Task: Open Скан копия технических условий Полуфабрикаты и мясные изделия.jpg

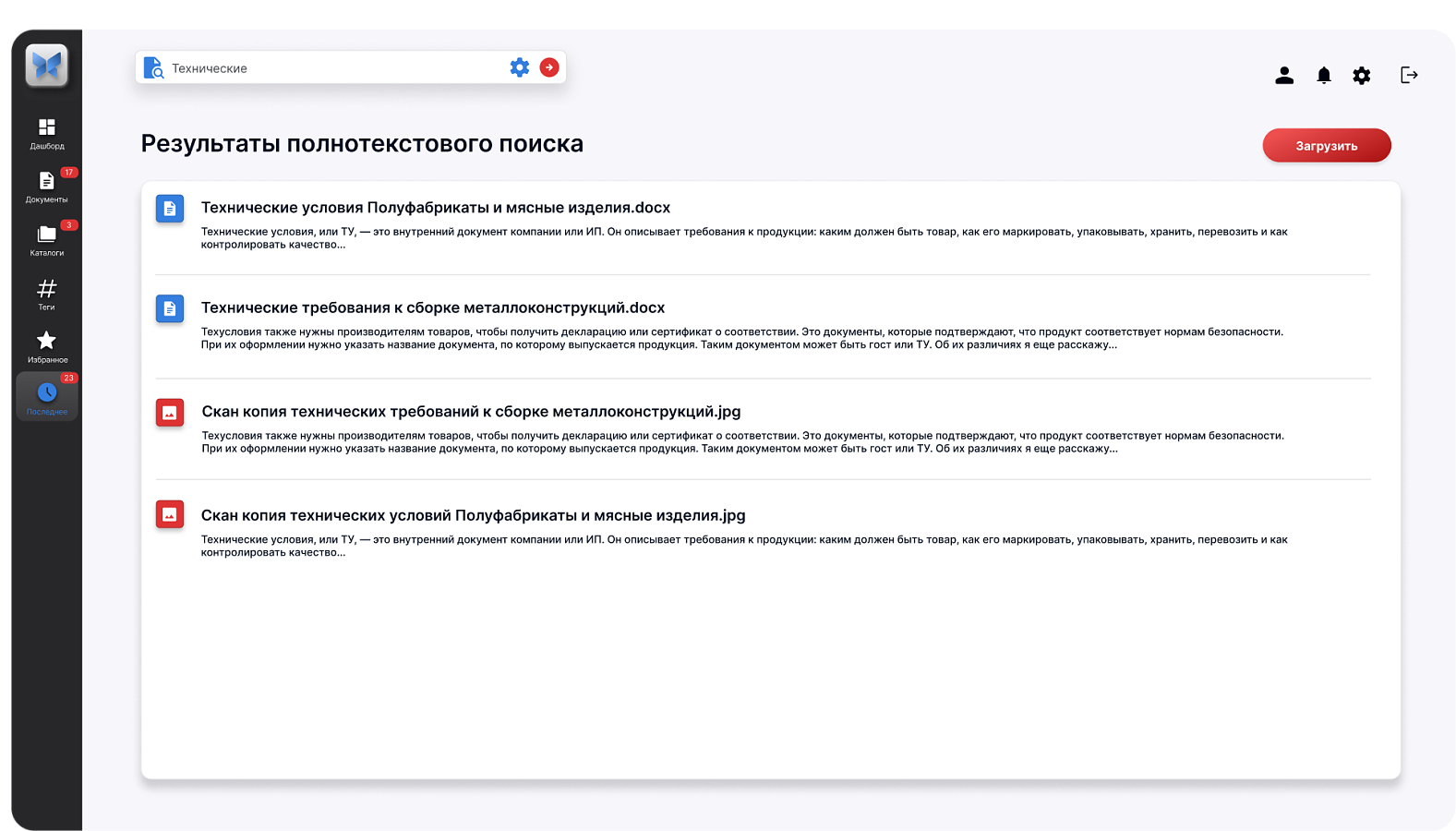Action: click(x=474, y=515)
